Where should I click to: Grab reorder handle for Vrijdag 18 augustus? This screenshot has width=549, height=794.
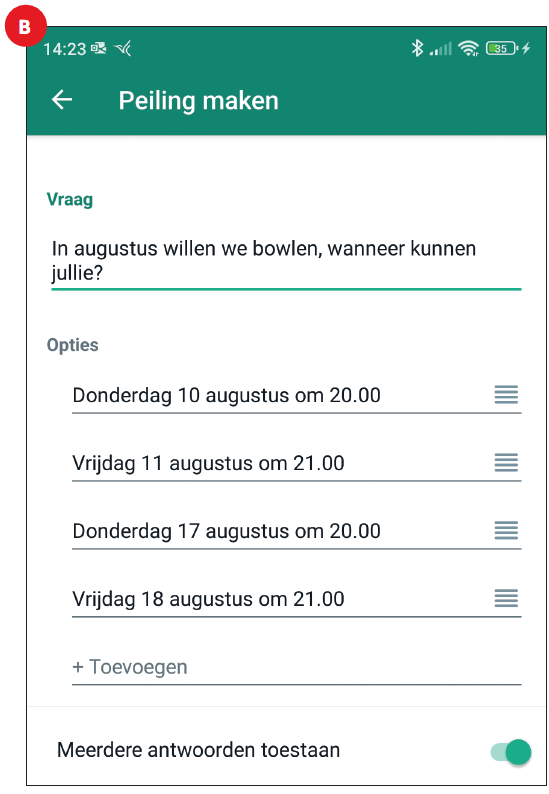(506, 598)
